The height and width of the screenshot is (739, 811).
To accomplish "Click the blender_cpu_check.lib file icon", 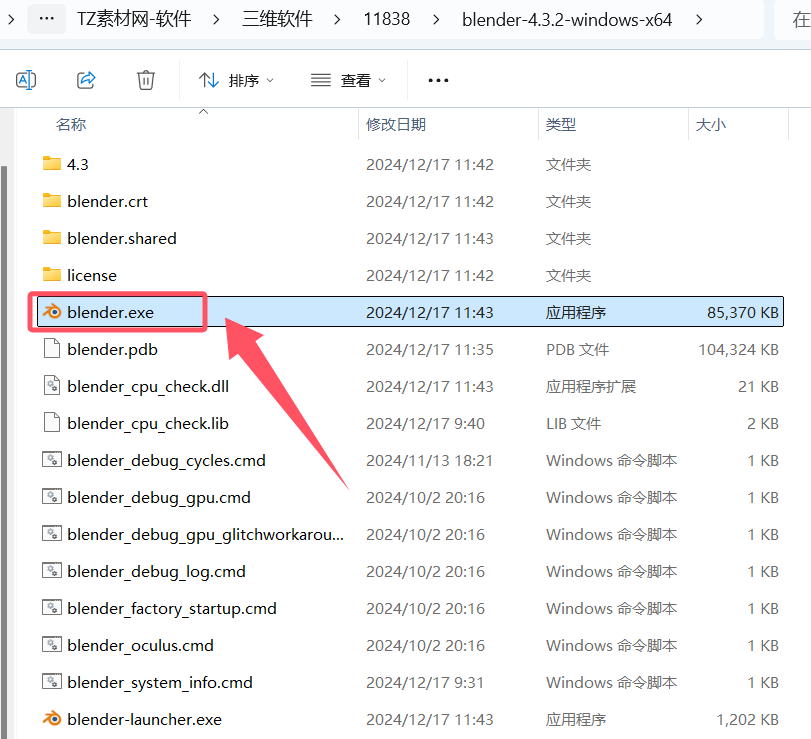I will (x=52, y=423).
